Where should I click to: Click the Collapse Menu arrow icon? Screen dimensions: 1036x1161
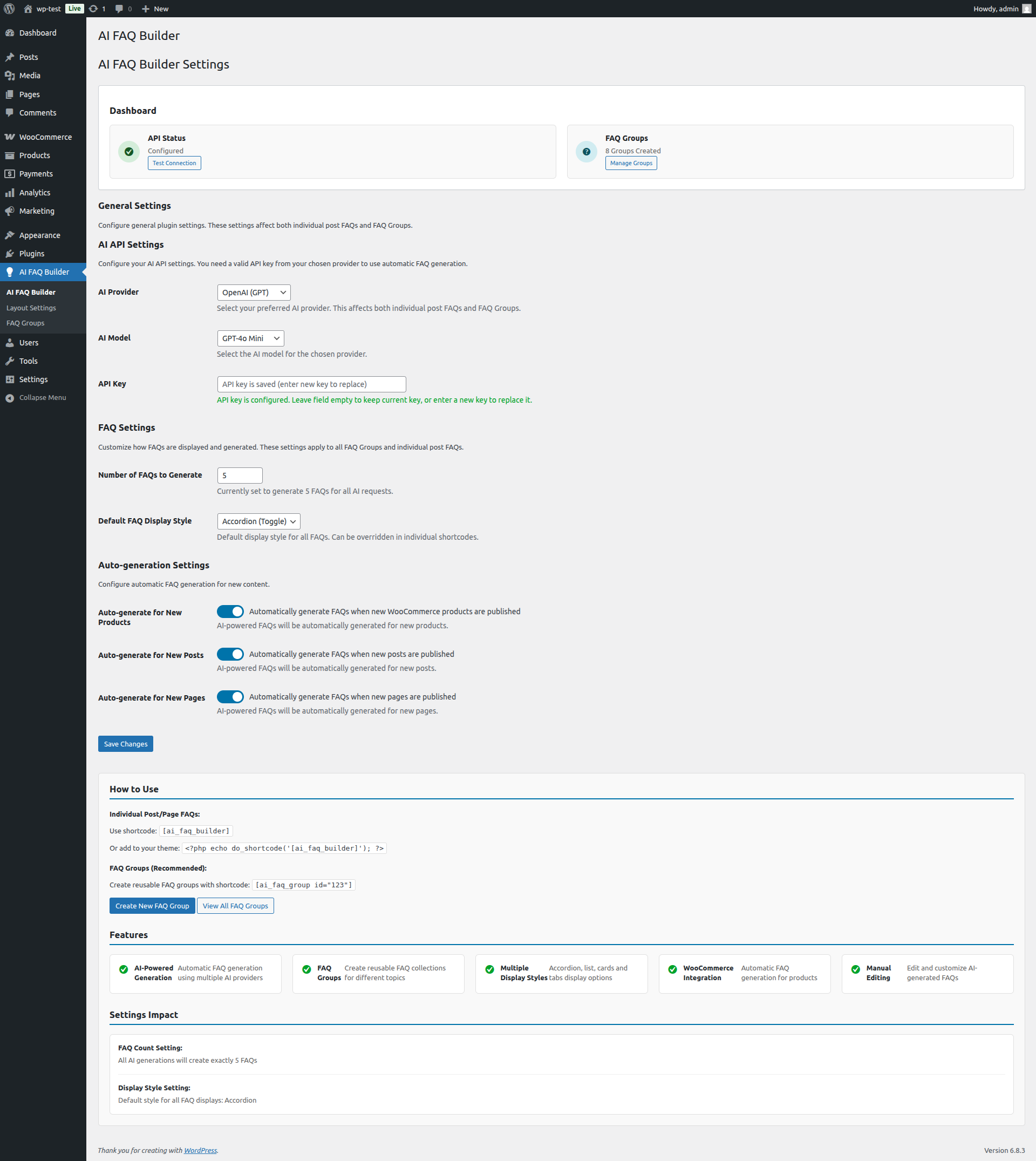pyautogui.click(x=10, y=398)
